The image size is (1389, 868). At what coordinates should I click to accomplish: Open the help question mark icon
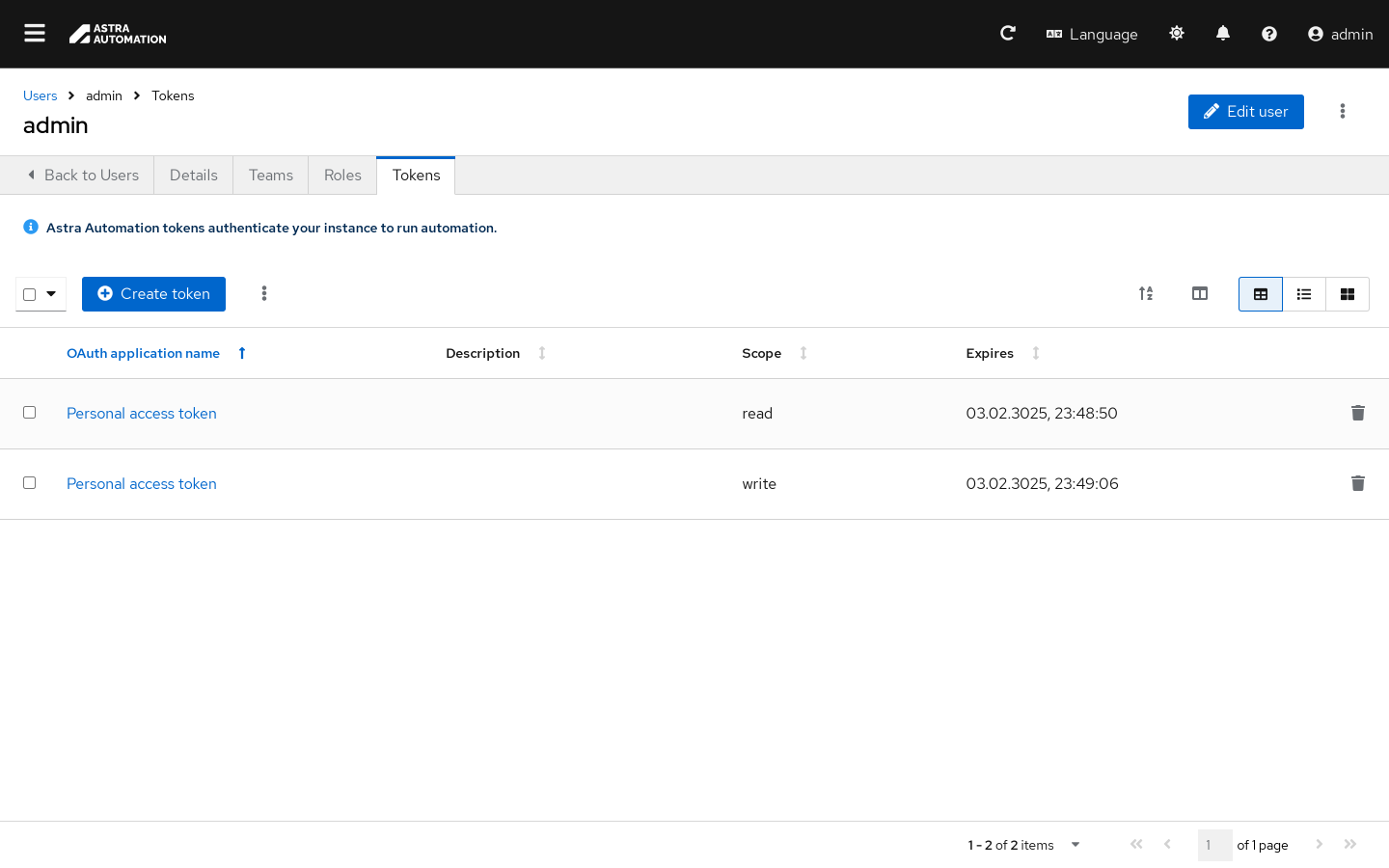pos(1269,34)
